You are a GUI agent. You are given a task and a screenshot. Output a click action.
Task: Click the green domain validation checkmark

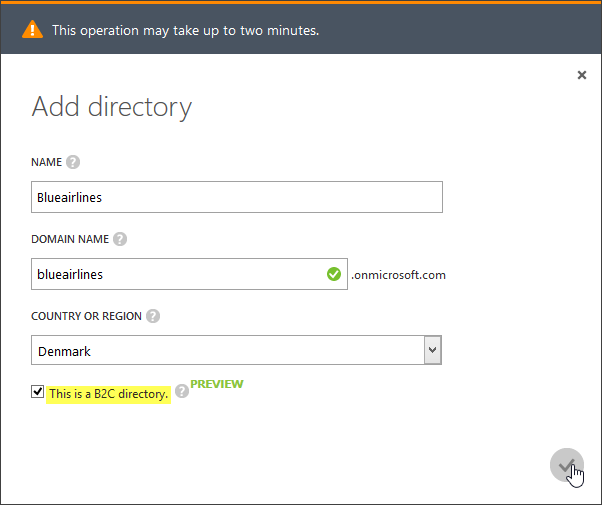[x=334, y=274]
